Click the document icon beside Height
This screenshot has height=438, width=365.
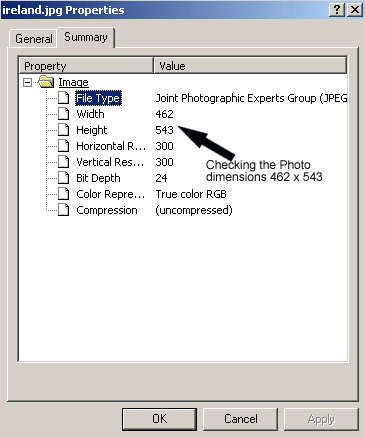[x=63, y=130]
